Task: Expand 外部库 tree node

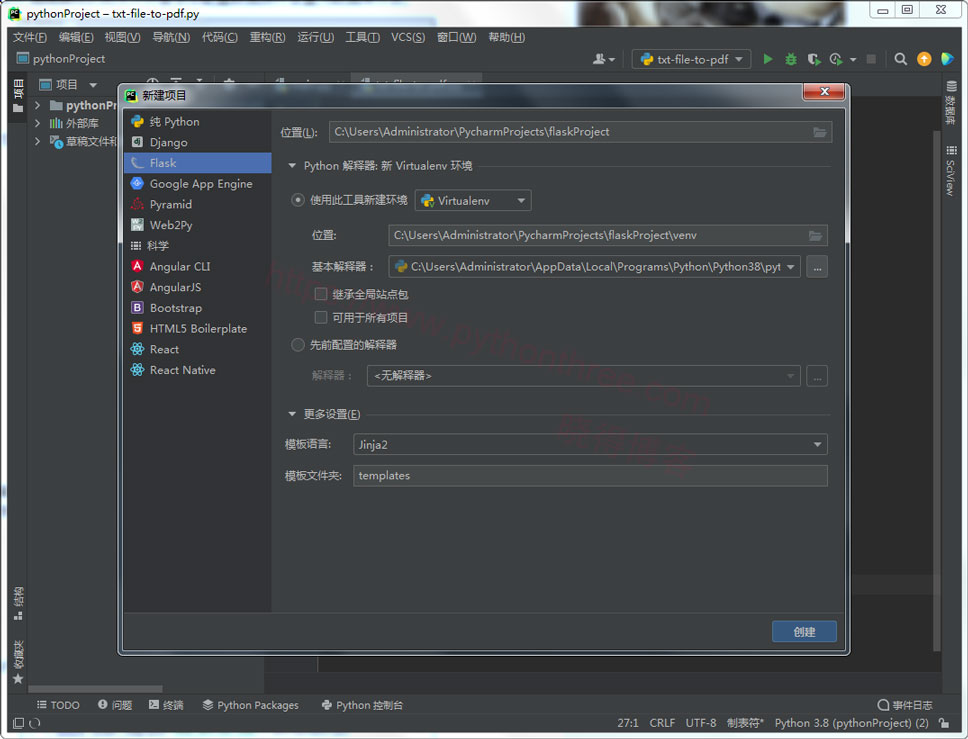Action: [37, 123]
